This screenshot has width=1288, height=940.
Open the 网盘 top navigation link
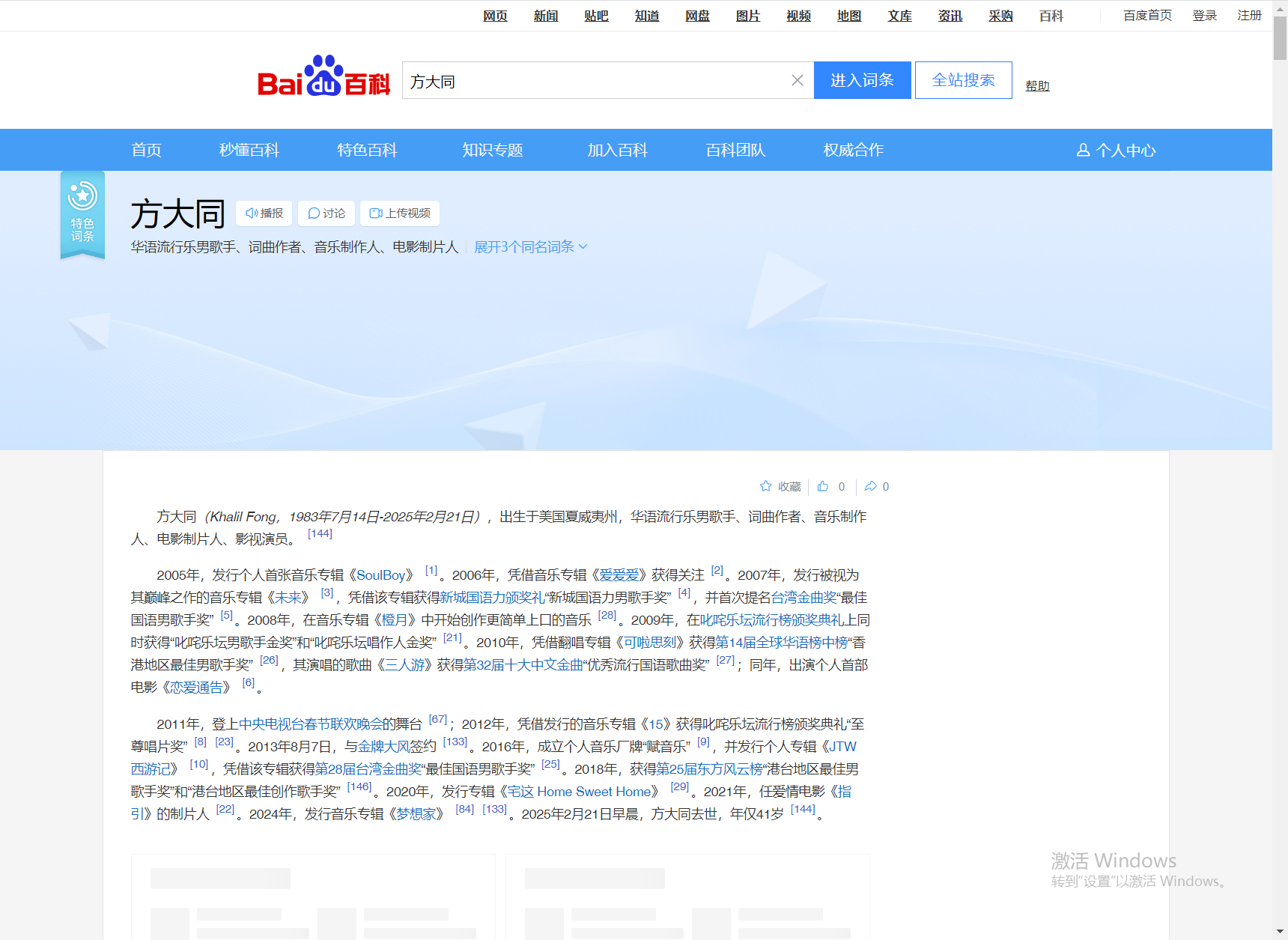click(697, 16)
